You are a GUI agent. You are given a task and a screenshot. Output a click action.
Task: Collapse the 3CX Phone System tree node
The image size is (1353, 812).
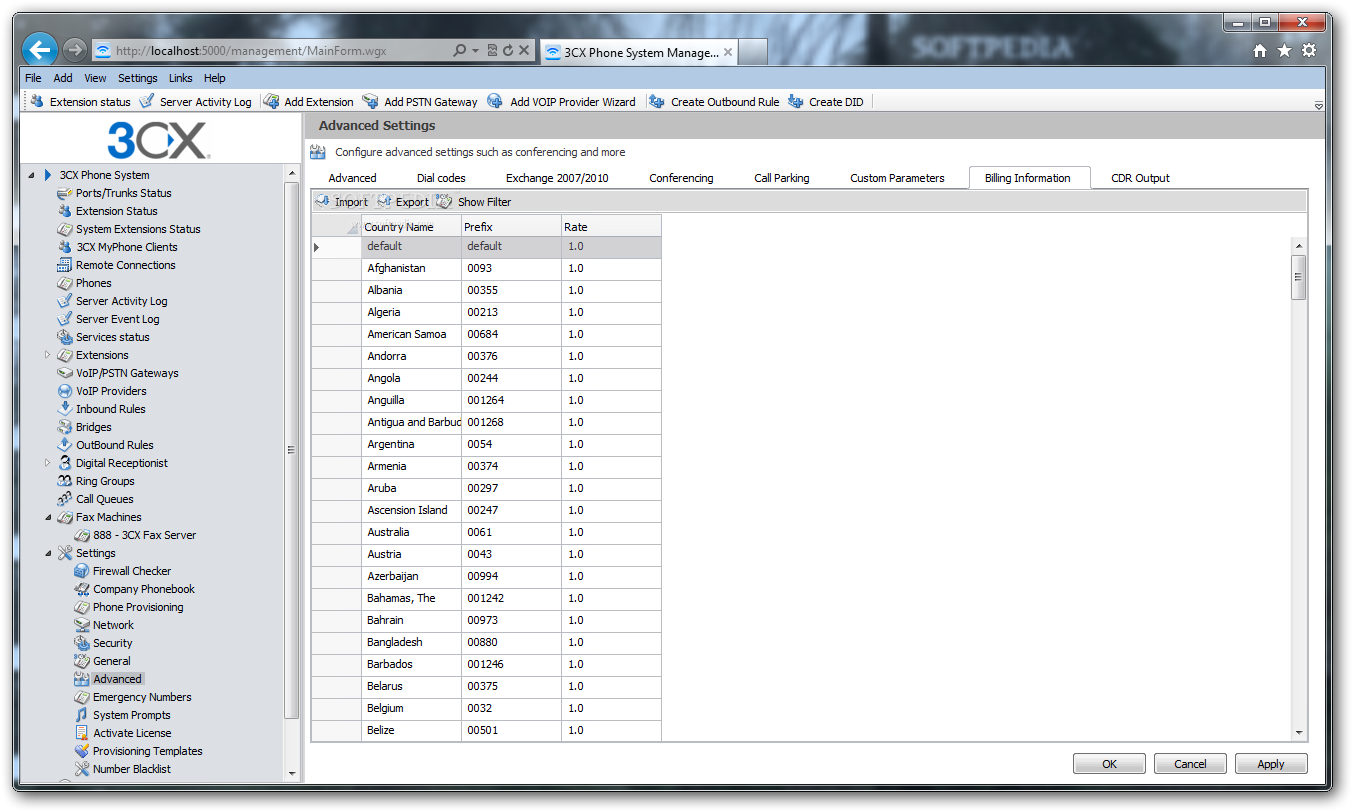point(31,175)
